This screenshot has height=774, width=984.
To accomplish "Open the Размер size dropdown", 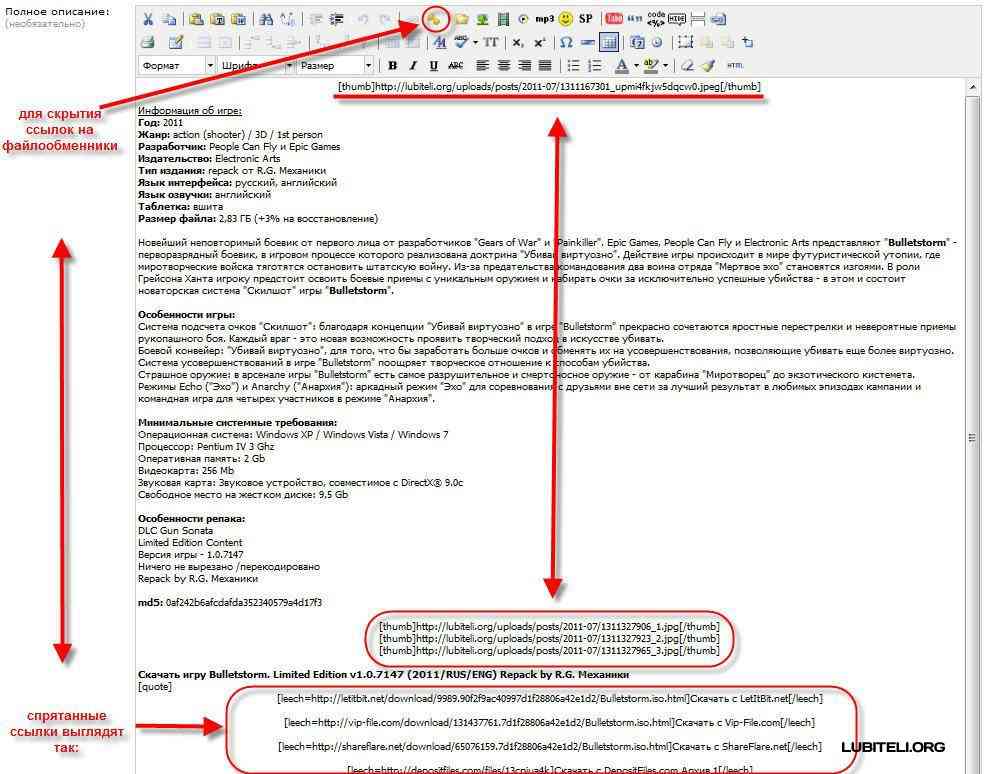I will click(335, 65).
